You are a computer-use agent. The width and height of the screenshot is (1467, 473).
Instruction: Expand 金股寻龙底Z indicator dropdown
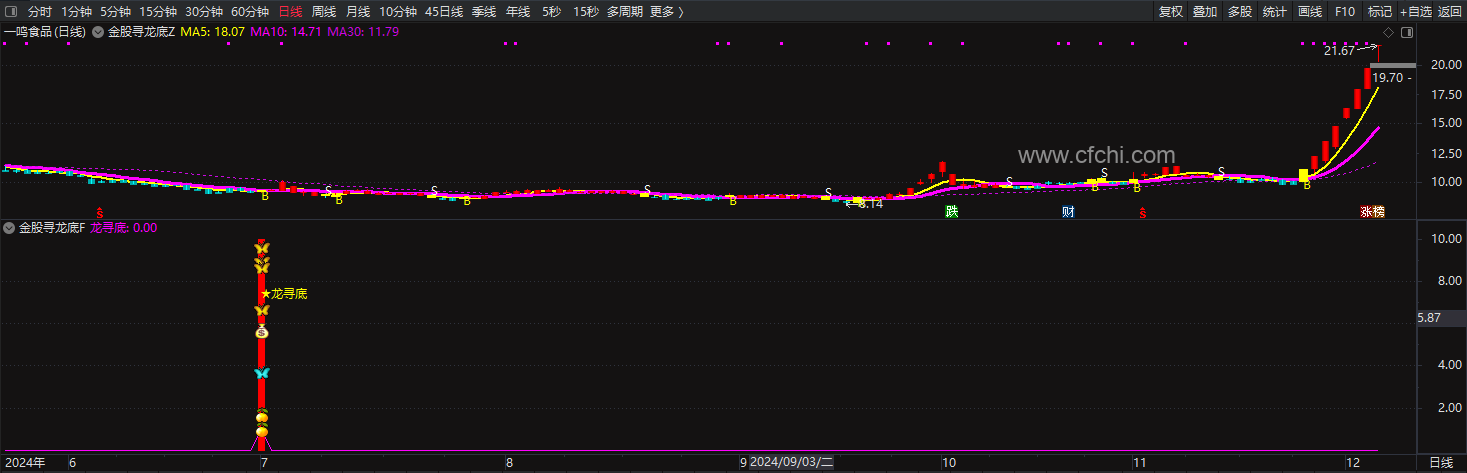(98, 32)
